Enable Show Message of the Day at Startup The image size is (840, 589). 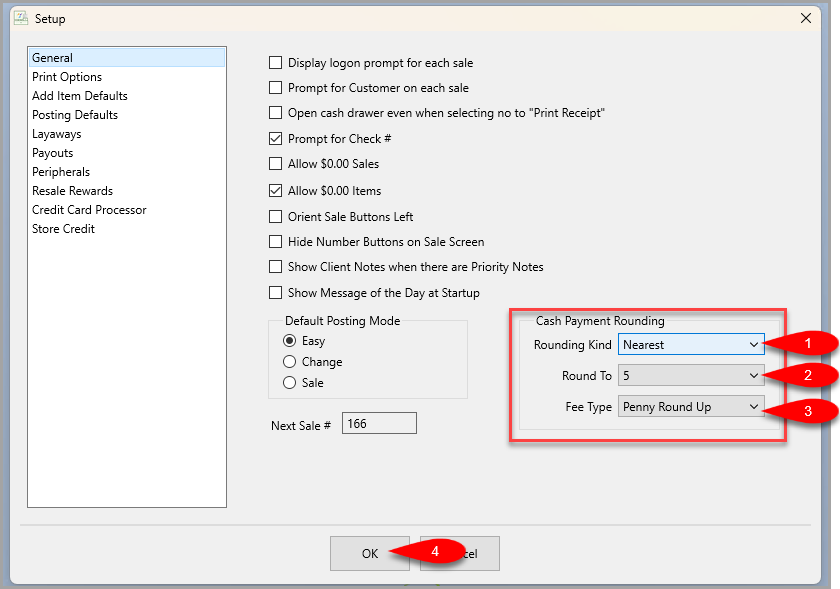pyautogui.click(x=275, y=293)
